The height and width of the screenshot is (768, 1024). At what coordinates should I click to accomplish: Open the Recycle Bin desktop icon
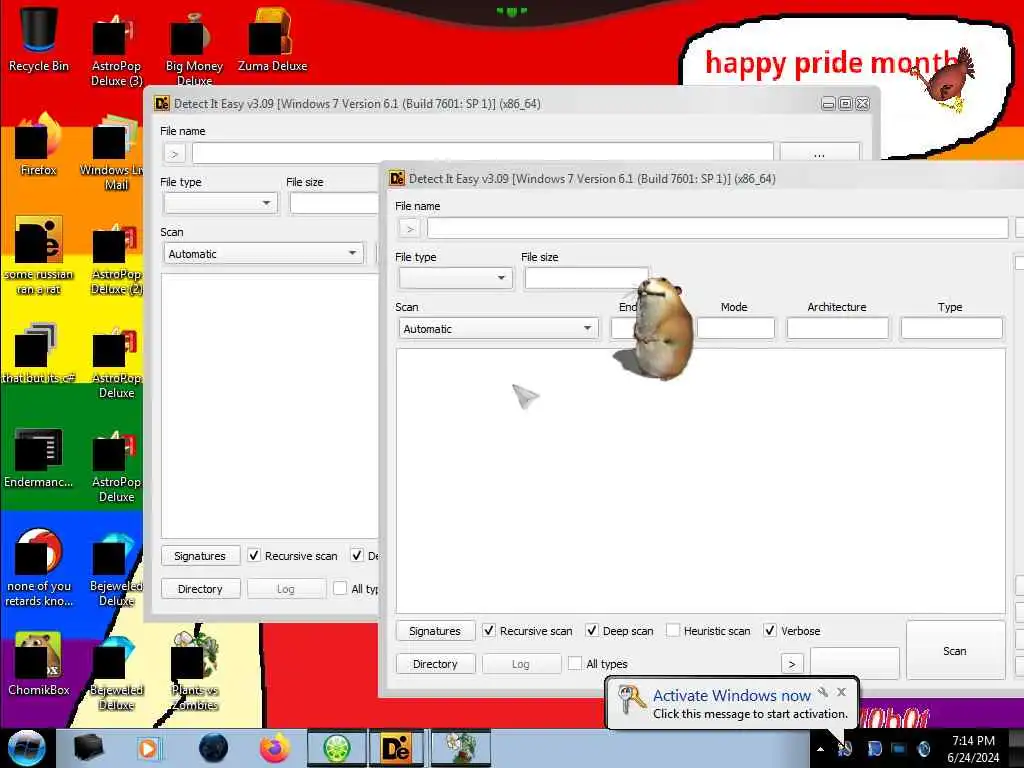(x=39, y=39)
